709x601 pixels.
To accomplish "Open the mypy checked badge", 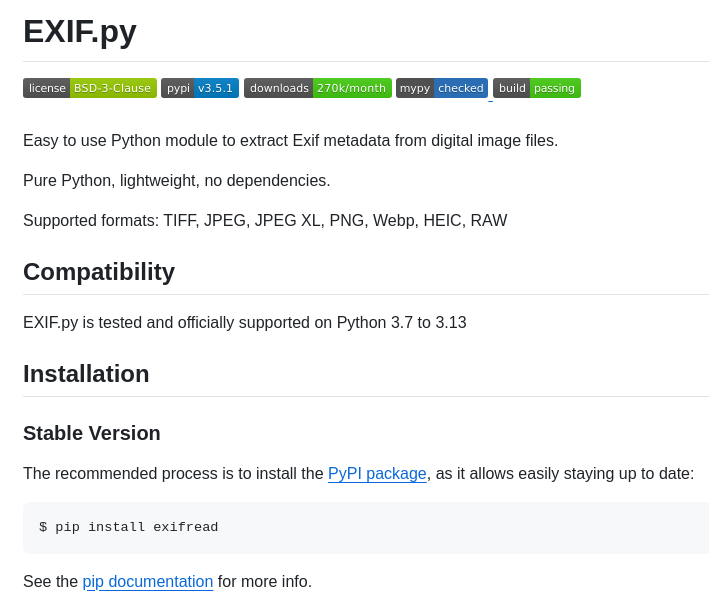I will pyautogui.click(x=442, y=88).
